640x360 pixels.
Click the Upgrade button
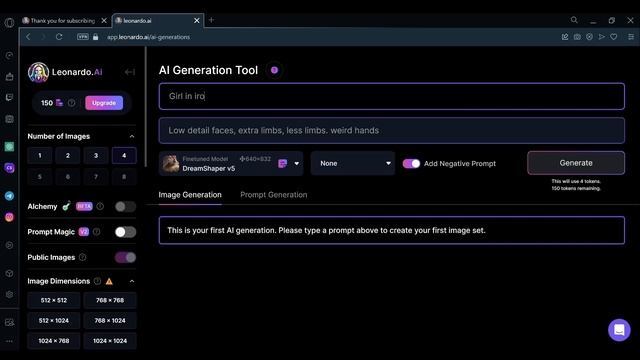104,103
